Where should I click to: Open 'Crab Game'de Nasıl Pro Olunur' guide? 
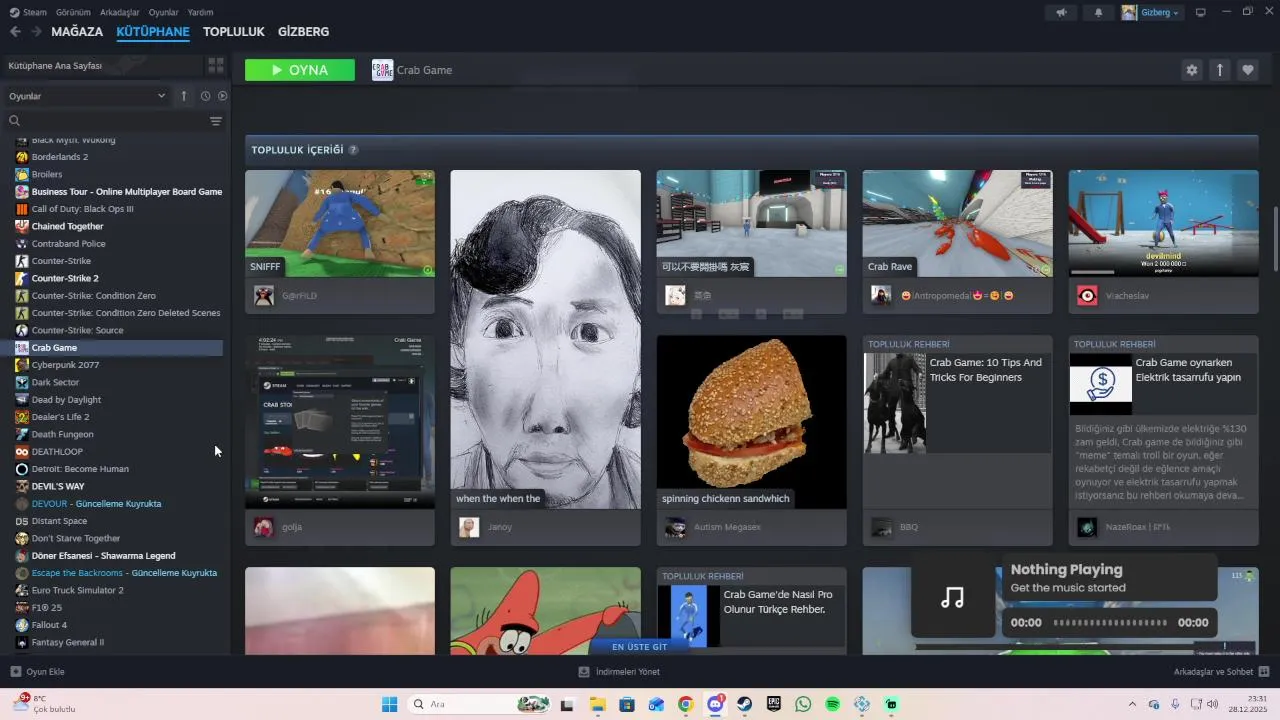(x=778, y=601)
